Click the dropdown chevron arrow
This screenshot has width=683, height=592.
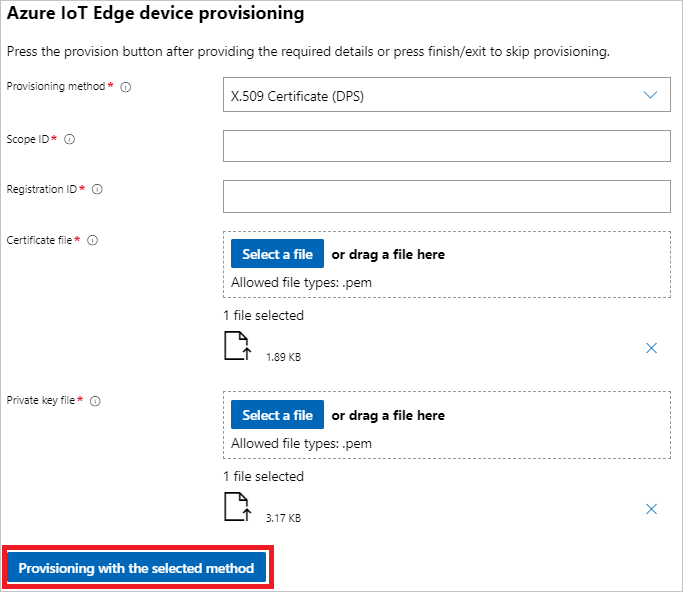pyautogui.click(x=651, y=95)
